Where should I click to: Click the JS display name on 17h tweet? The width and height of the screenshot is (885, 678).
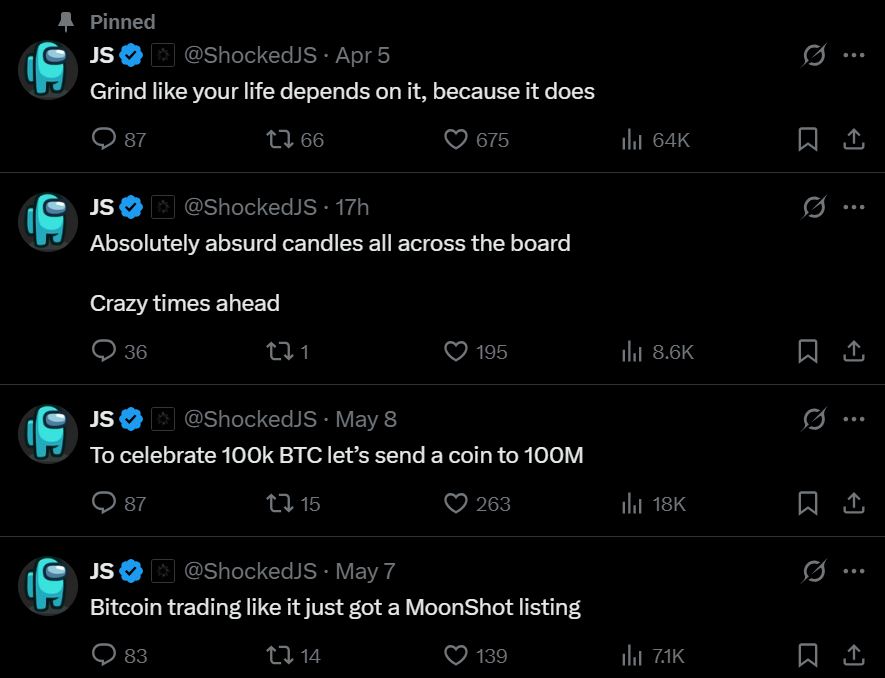102,207
